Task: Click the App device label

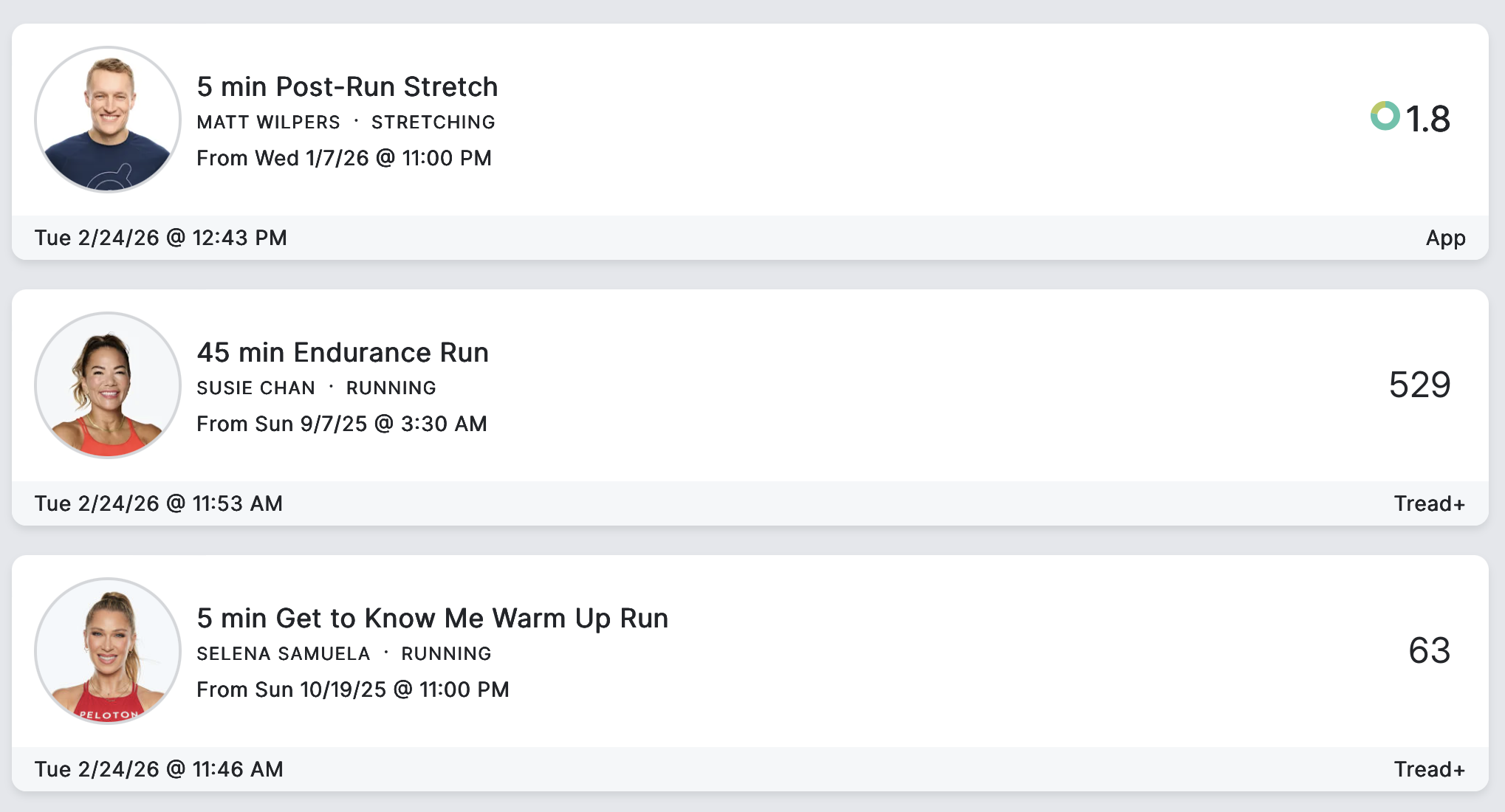Action: (1445, 238)
